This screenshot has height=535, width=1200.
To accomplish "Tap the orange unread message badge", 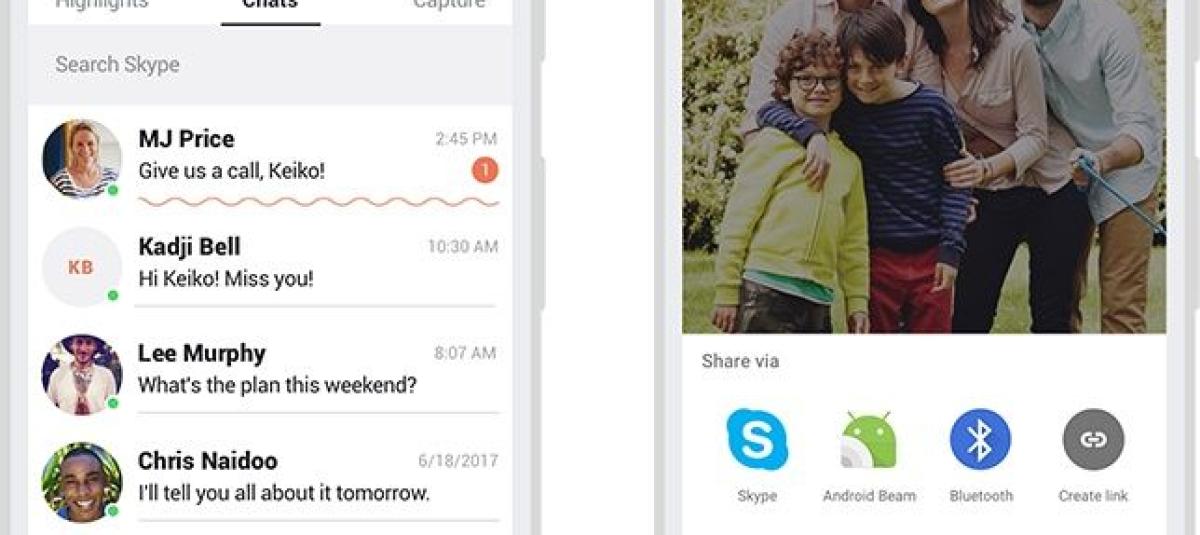I will [485, 171].
